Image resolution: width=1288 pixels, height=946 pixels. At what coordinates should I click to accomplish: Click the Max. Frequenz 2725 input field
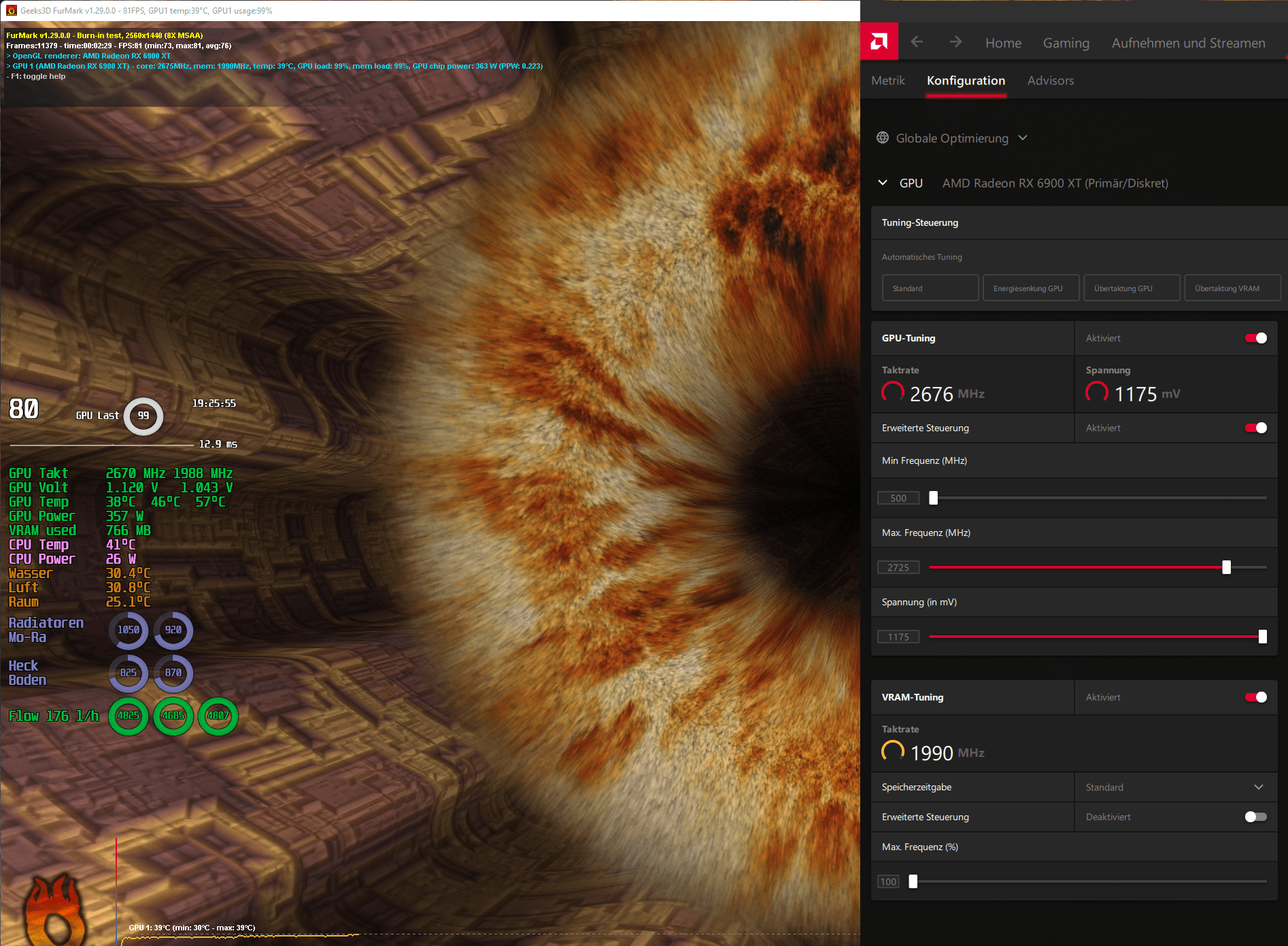pyautogui.click(x=898, y=567)
